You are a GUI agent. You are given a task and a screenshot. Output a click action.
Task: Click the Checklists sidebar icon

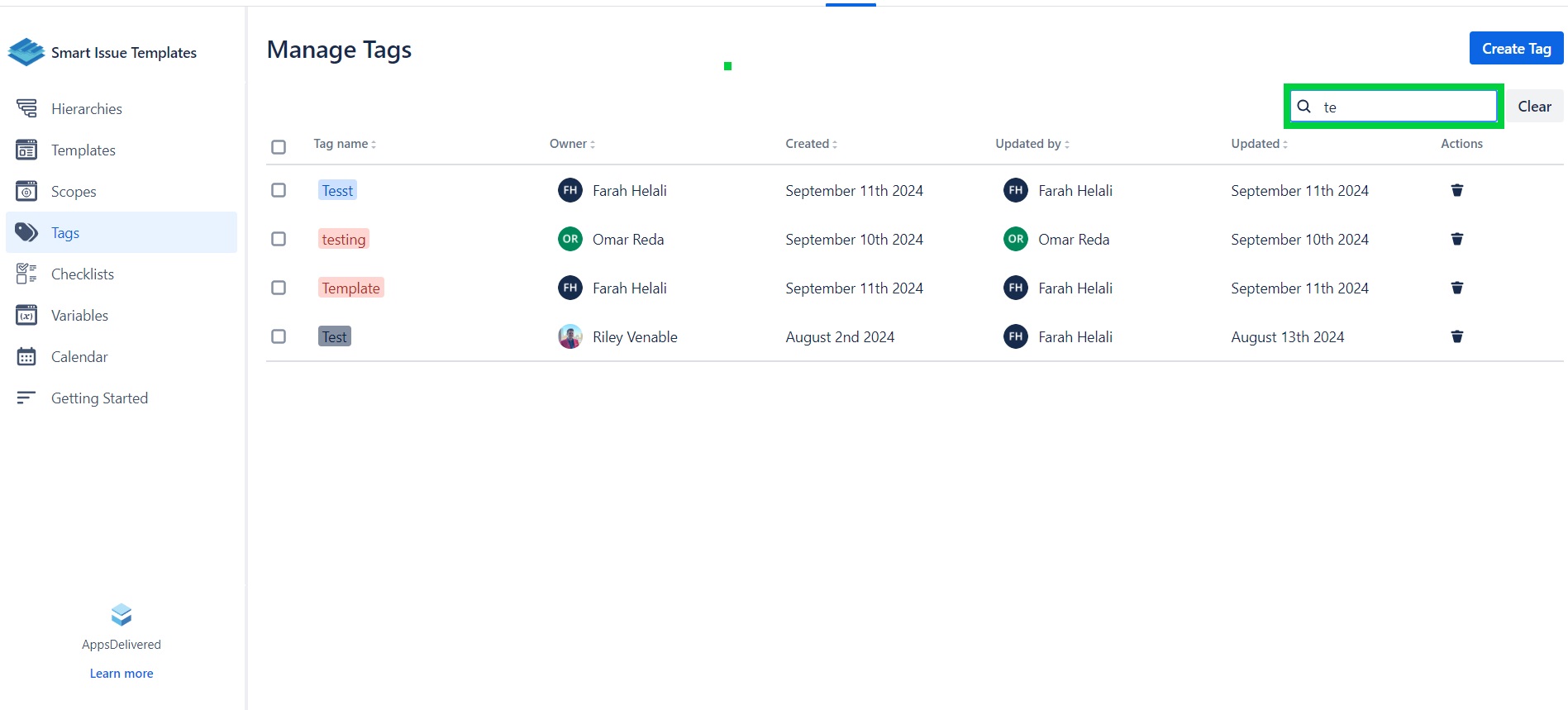tap(26, 274)
